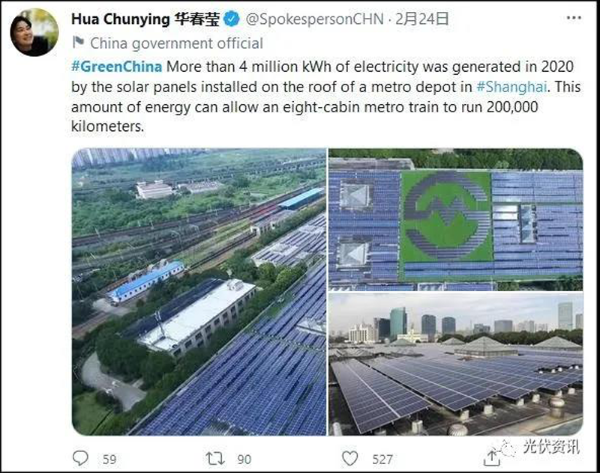Viewport: 600px width, 473px height.
Task: Open the @SpokespersonCHN handle
Action: point(315,19)
